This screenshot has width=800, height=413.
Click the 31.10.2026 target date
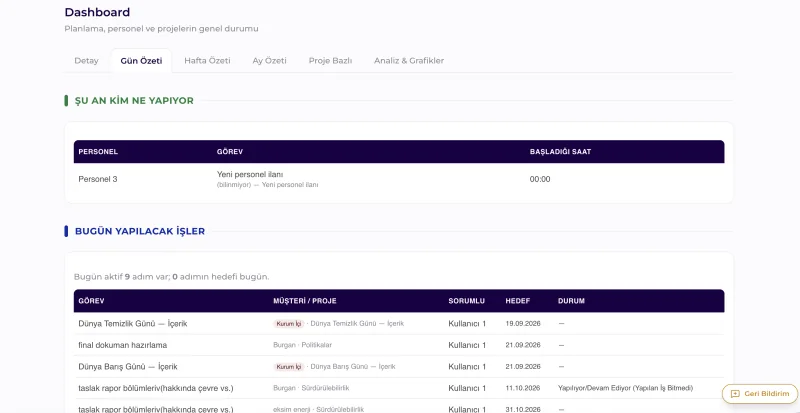coord(522,409)
